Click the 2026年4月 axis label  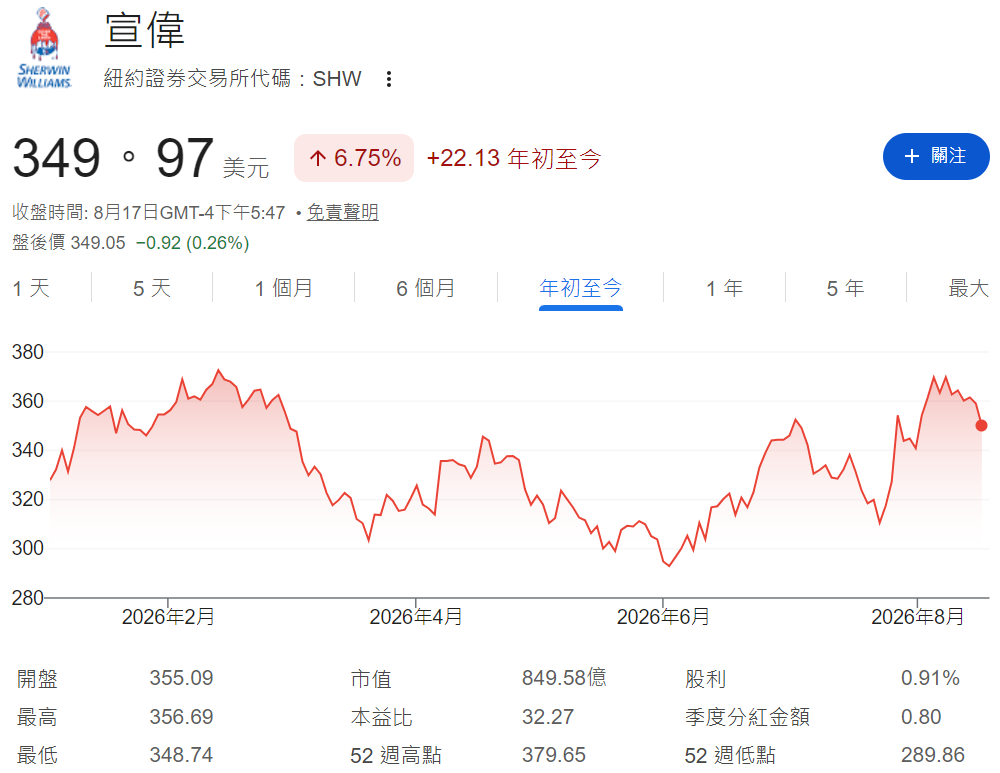(416, 617)
